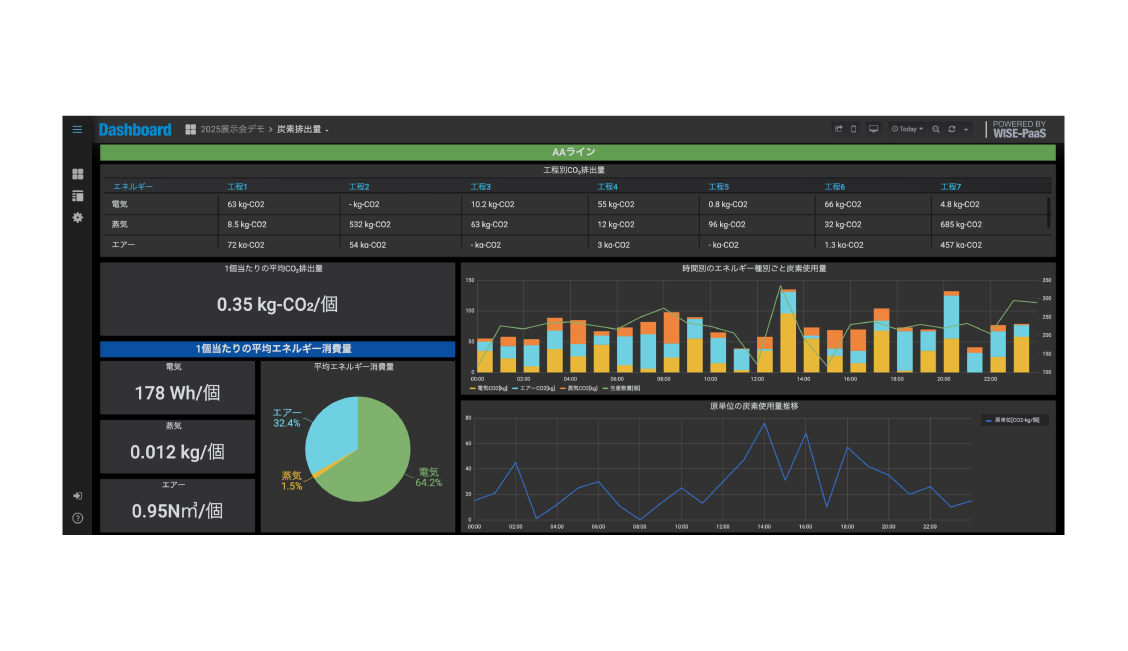Sort table by 工程1 column header
The image size is (1128, 651).
click(237, 186)
